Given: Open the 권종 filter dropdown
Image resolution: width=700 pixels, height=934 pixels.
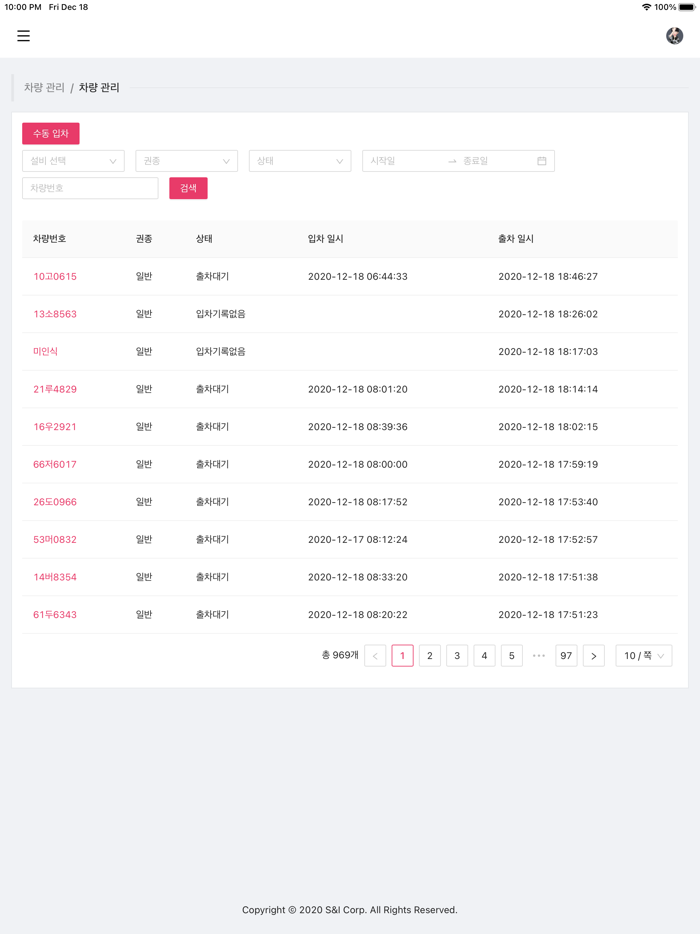Looking at the screenshot, I should pyautogui.click(x=186, y=161).
